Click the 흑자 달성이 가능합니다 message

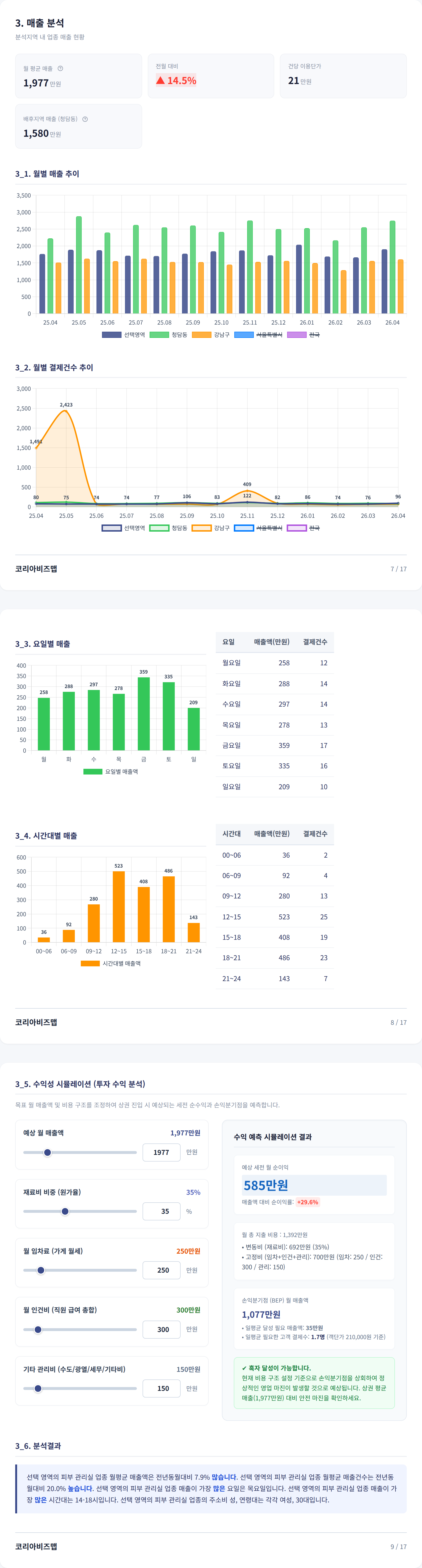pos(276,1368)
